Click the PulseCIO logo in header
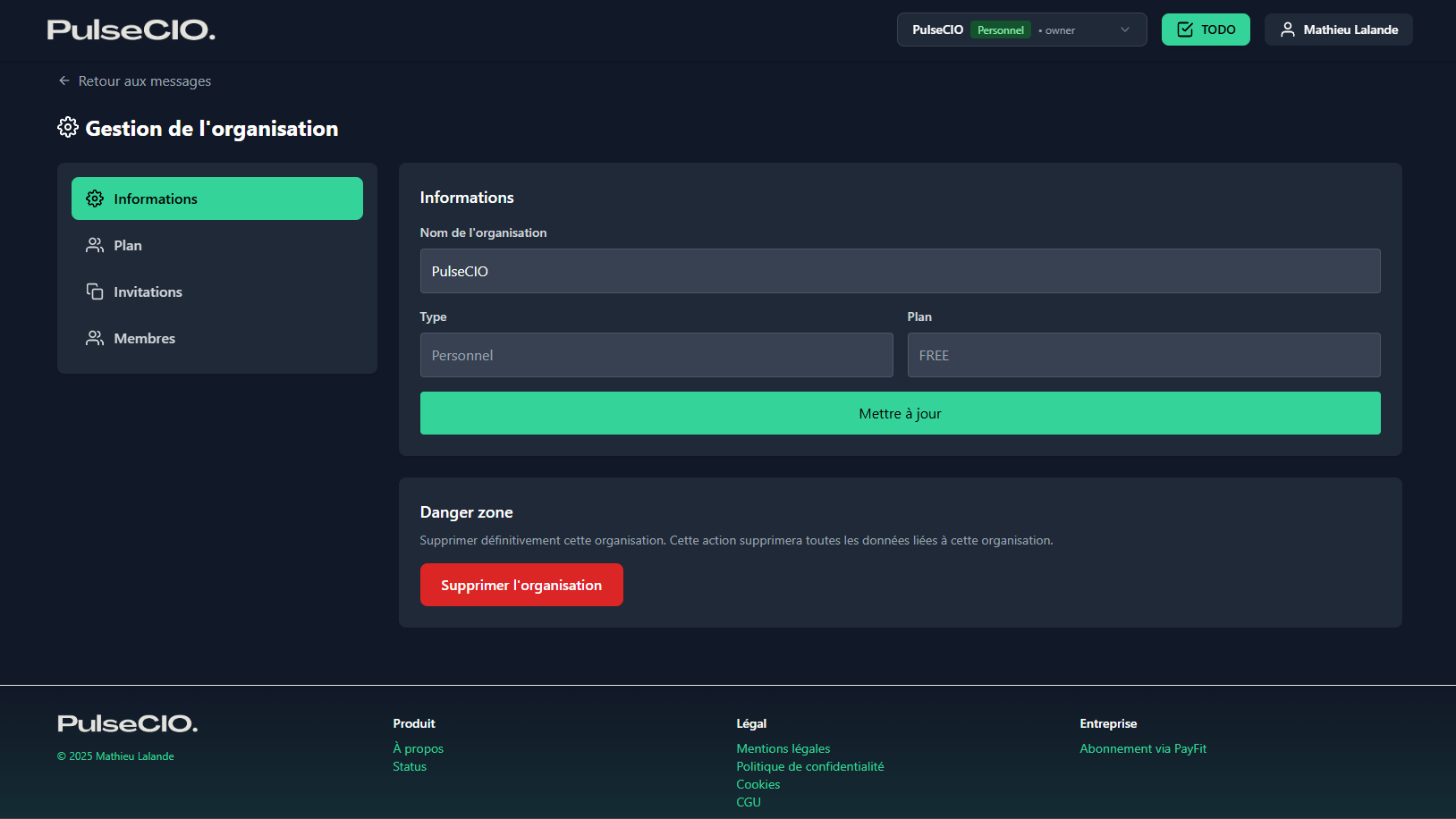The height and width of the screenshot is (819, 1456). click(131, 30)
